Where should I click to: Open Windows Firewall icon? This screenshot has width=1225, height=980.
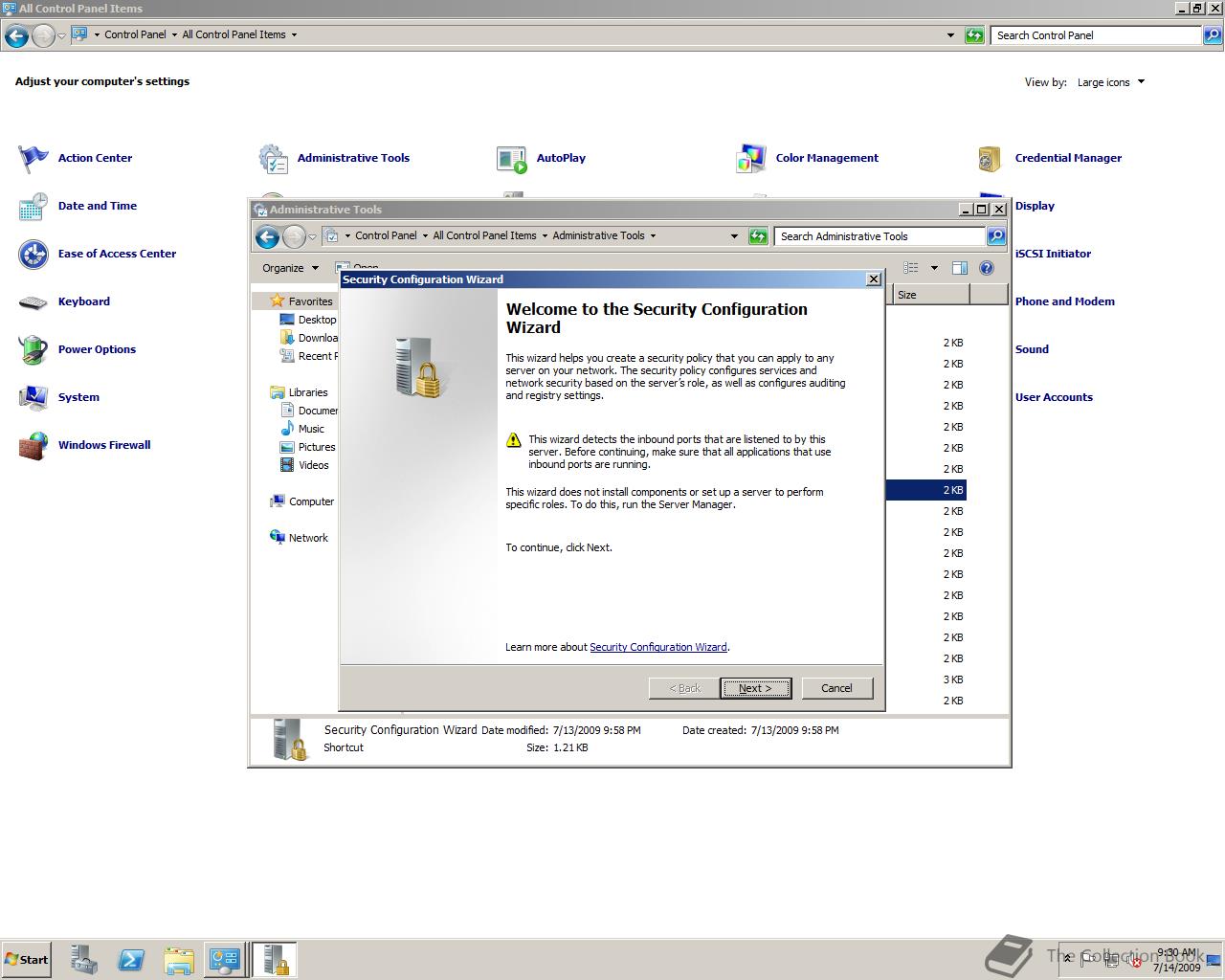[33, 445]
